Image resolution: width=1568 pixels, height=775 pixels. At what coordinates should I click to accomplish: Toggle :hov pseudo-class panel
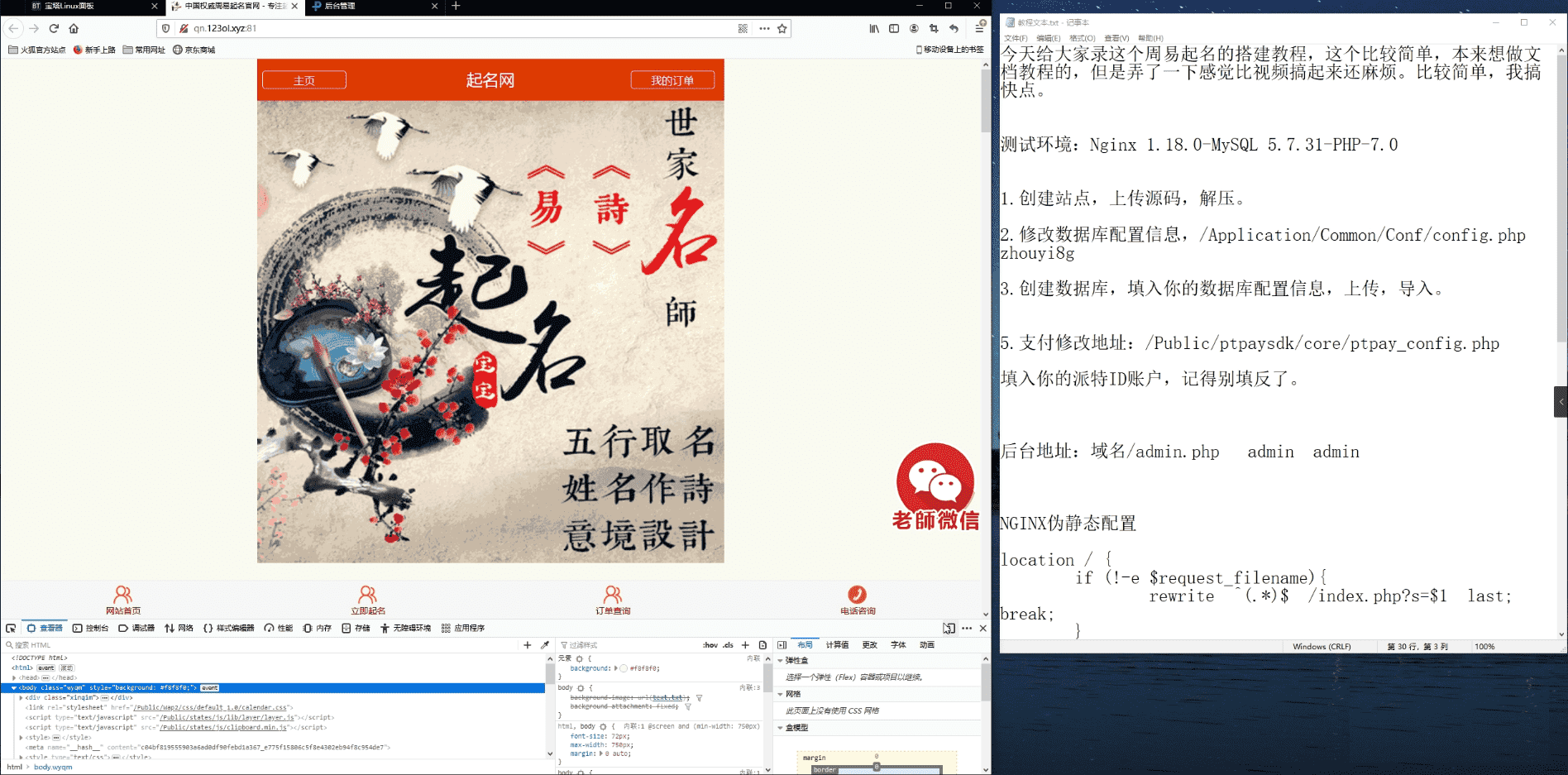[710, 645]
